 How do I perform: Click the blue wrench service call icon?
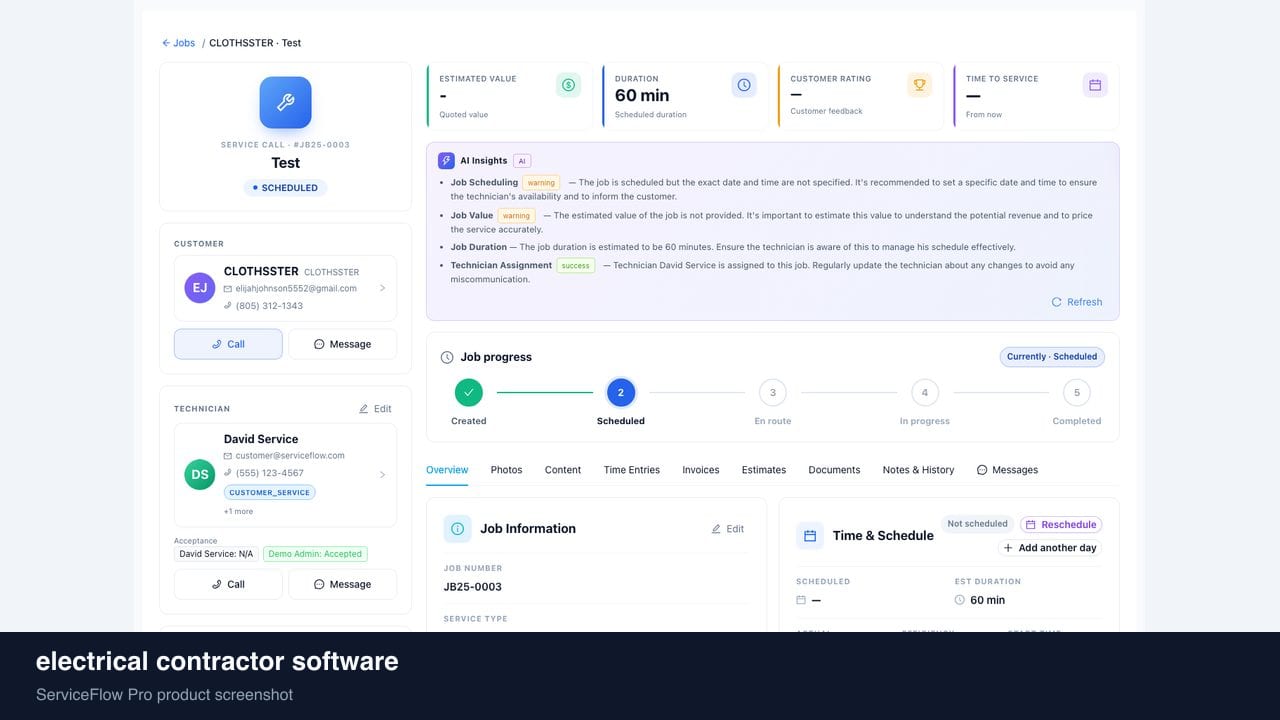tap(285, 102)
